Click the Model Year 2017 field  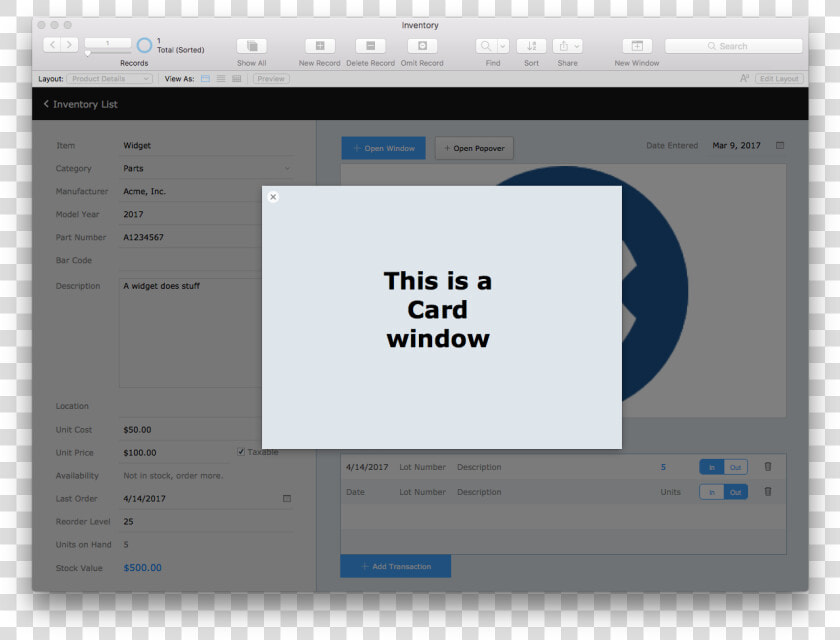(190, 214)
